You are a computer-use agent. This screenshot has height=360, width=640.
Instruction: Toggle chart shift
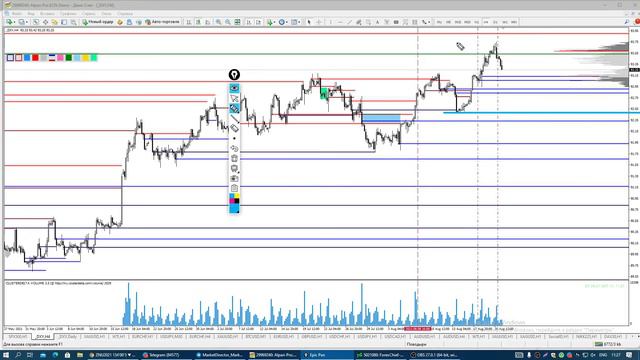click(x=258, y=22)
